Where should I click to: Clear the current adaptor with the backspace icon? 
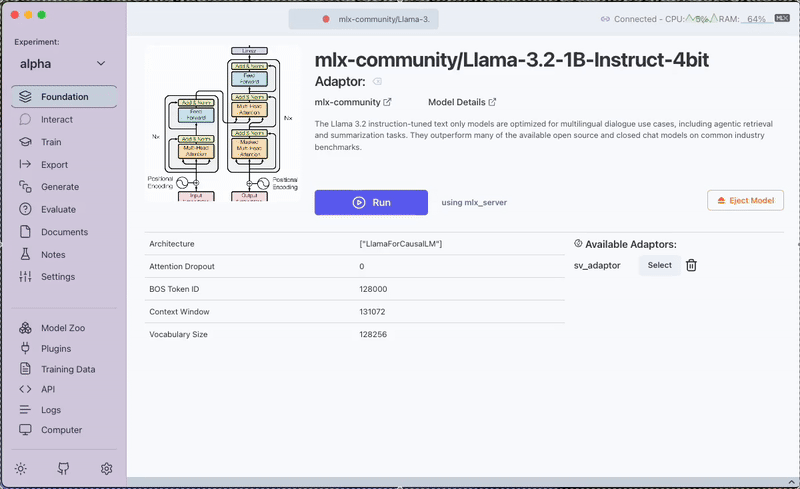click(377, 82)
